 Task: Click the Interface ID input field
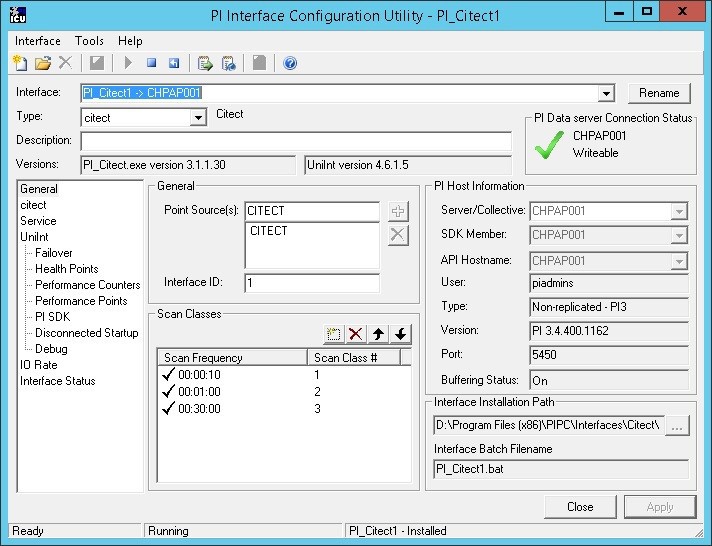pos(312,283)
